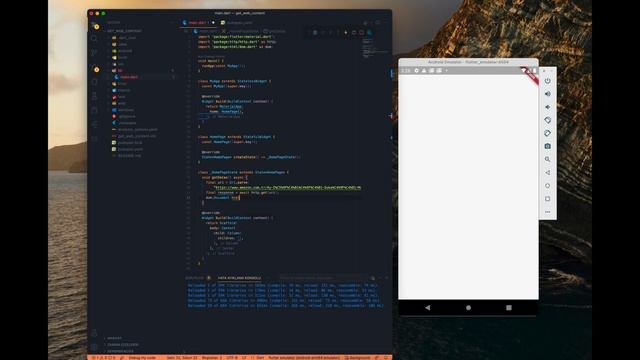Expand the ANAHAT section in sidebar

click(114, 338)
